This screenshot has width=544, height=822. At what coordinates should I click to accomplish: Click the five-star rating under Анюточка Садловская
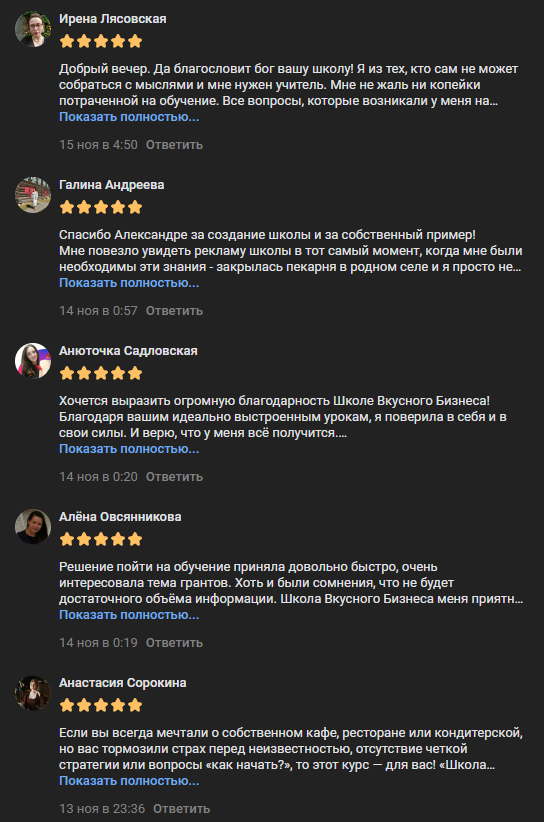(101, 373)
